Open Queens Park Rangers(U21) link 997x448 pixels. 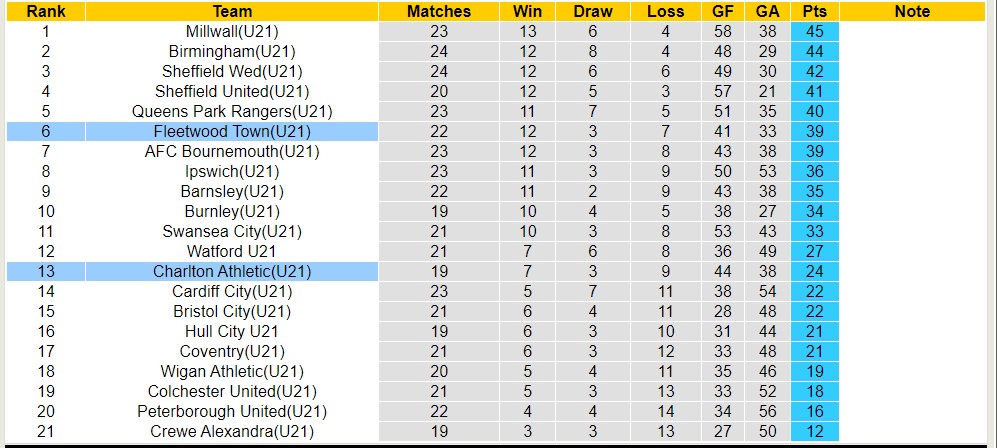click(232, 112)
